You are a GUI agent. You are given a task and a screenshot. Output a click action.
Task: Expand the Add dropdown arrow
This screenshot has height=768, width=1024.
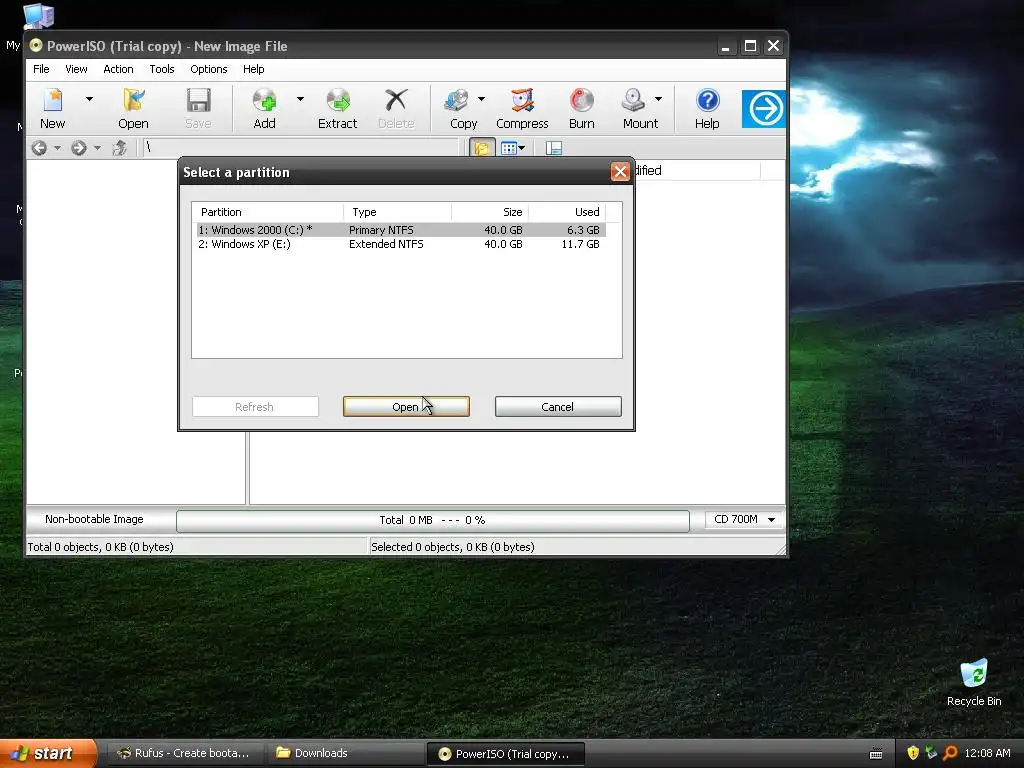tap(300, 99)
